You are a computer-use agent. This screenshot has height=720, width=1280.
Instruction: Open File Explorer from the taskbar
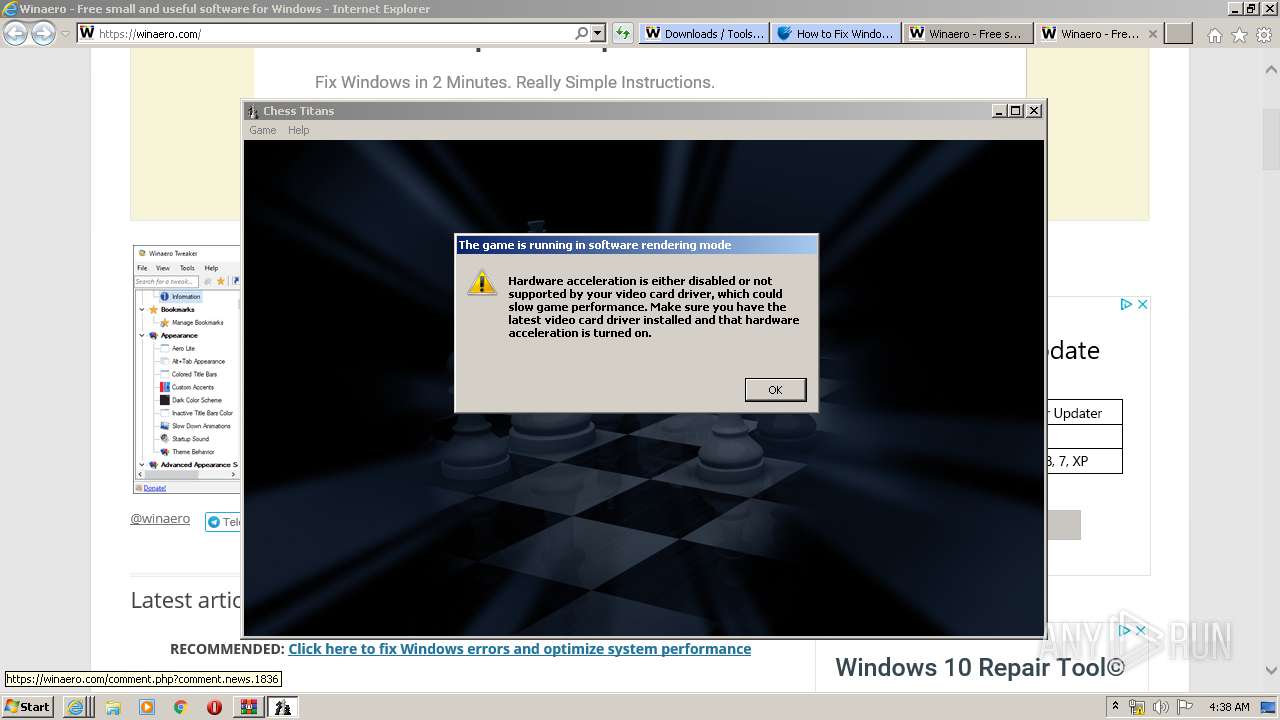(x=113, y=707)
